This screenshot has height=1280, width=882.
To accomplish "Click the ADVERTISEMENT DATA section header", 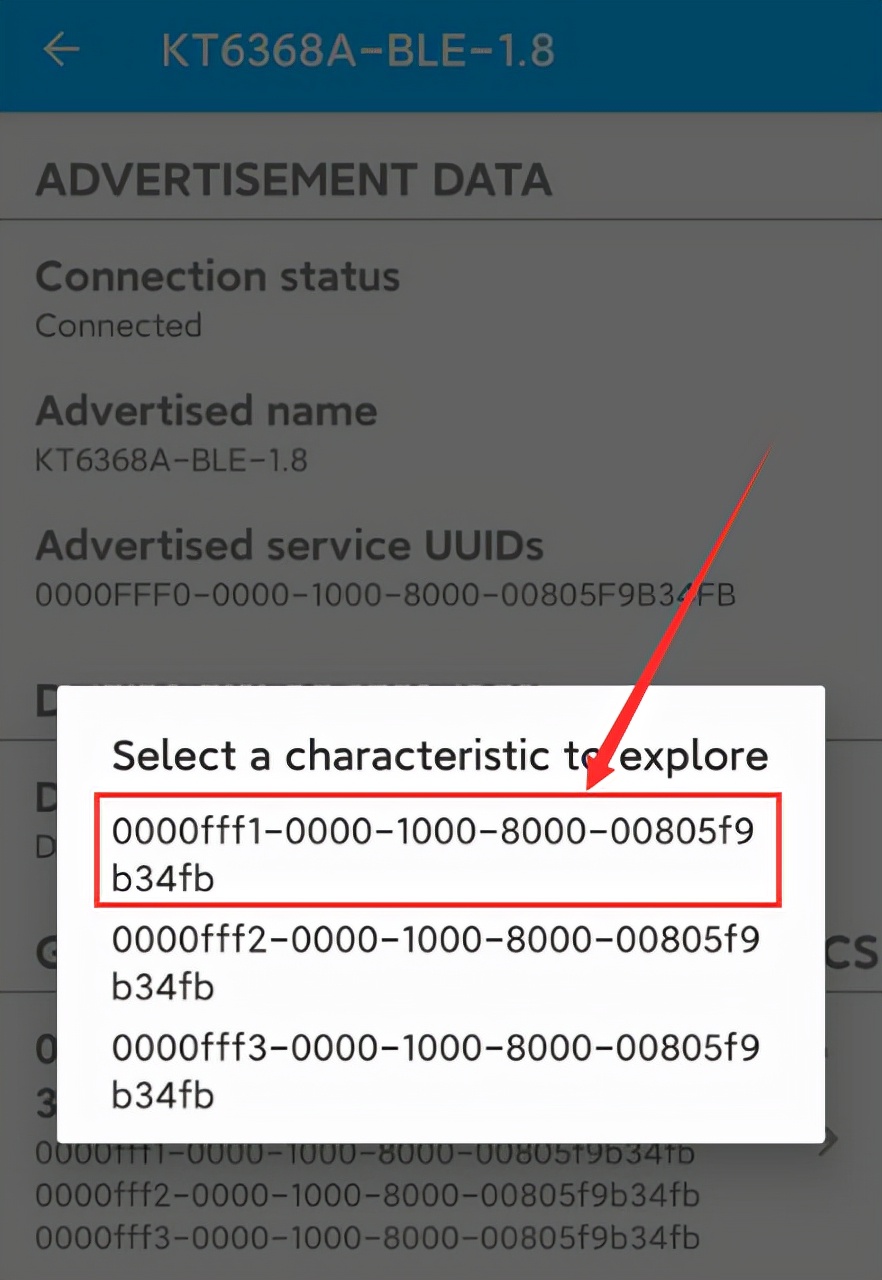I will [293, 180].
